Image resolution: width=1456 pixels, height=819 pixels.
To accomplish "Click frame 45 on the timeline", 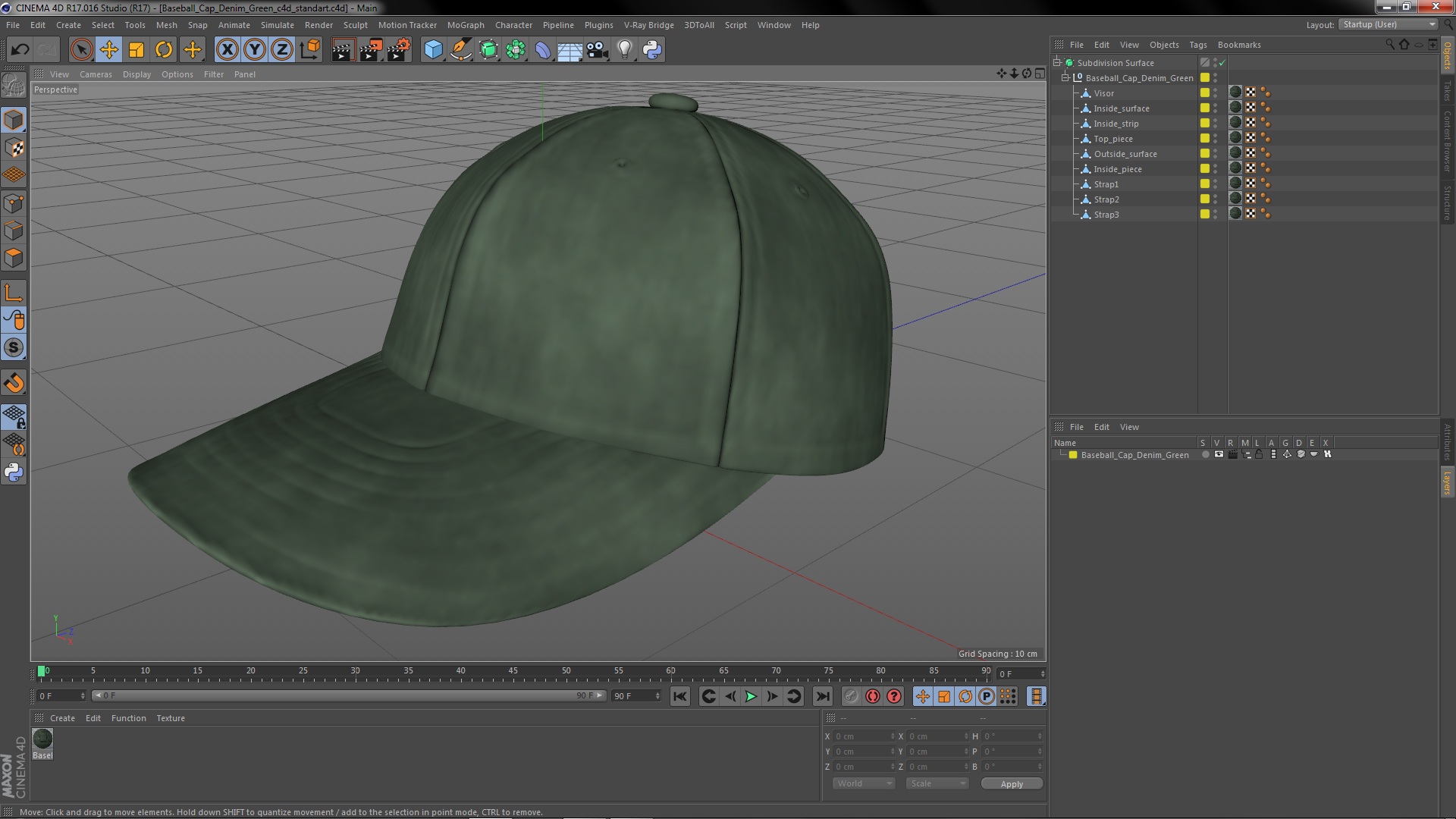I will point(513,673).
